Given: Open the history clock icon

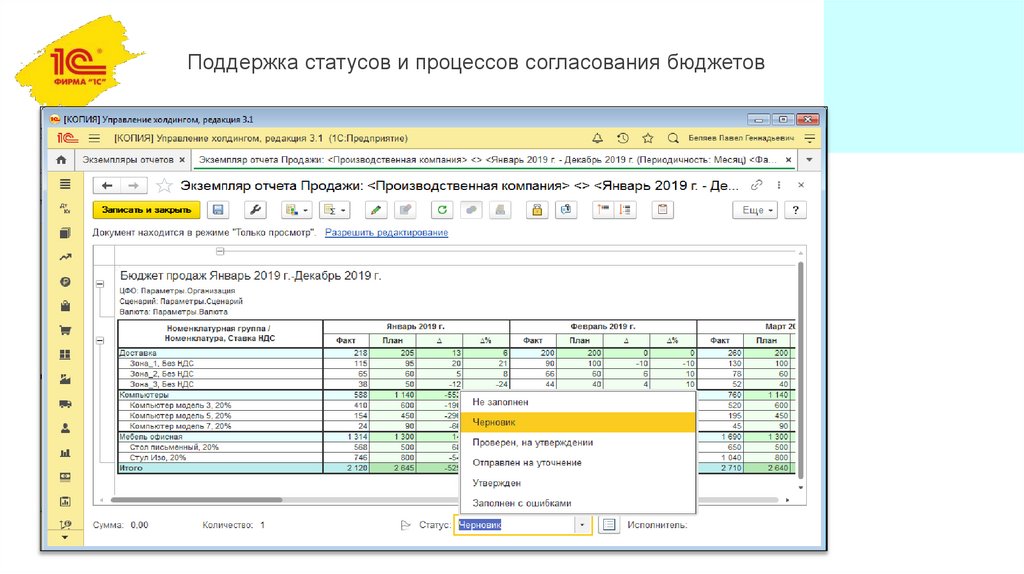Looking at the screenshot, I should [x=622, y=138].
